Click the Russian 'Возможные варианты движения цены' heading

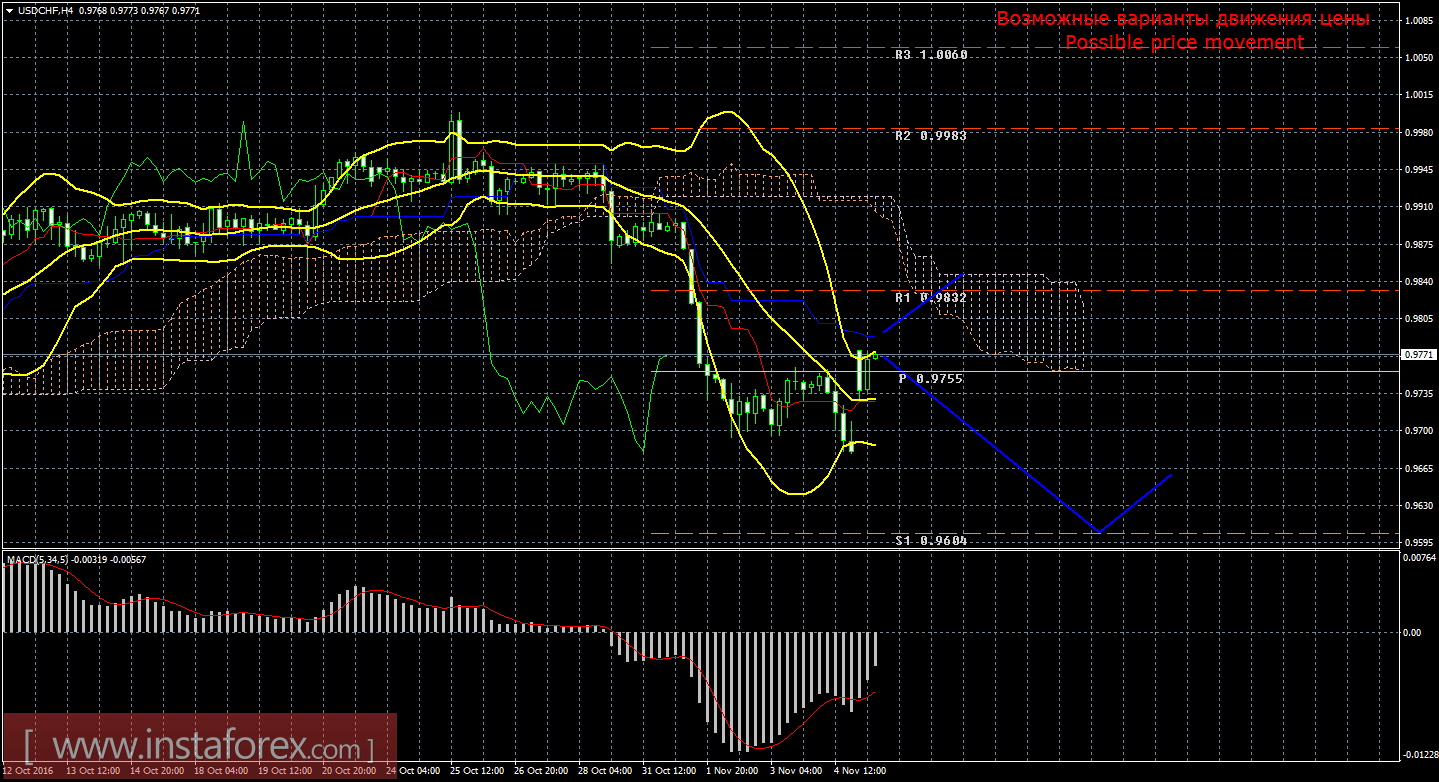click(x=1183, y=19)
